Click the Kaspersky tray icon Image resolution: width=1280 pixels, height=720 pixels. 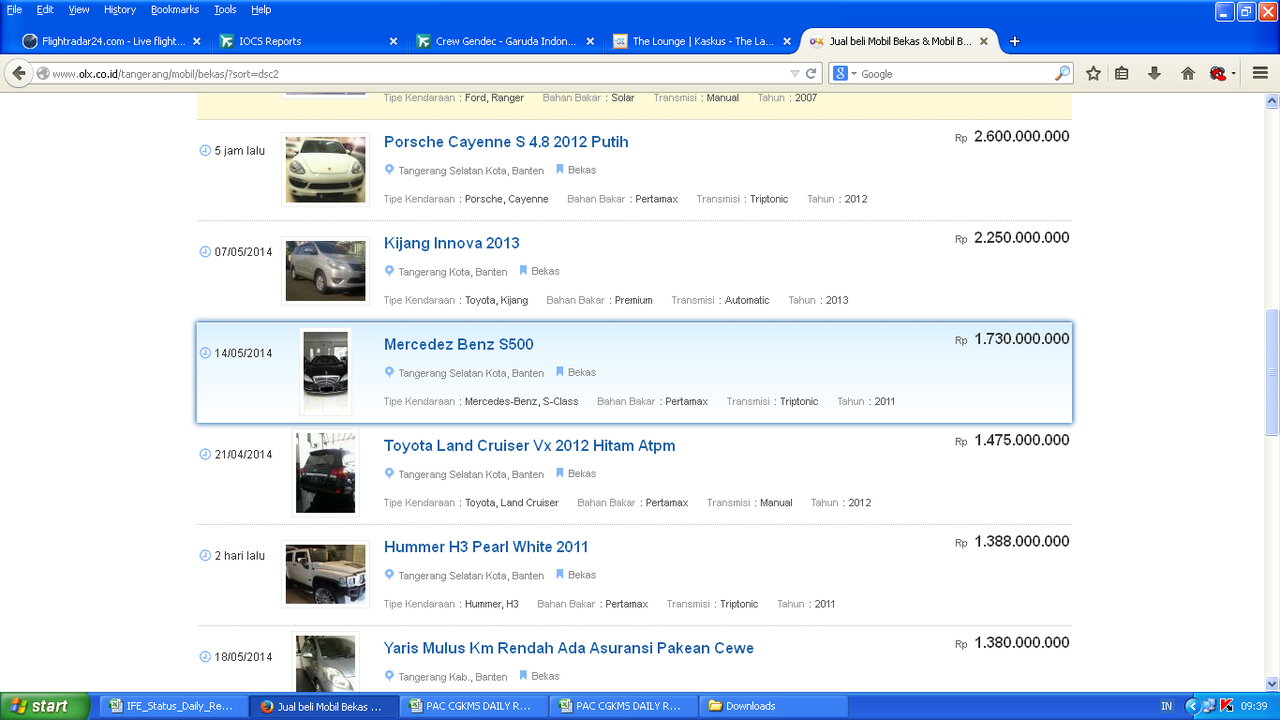(x=1226, y=706)
